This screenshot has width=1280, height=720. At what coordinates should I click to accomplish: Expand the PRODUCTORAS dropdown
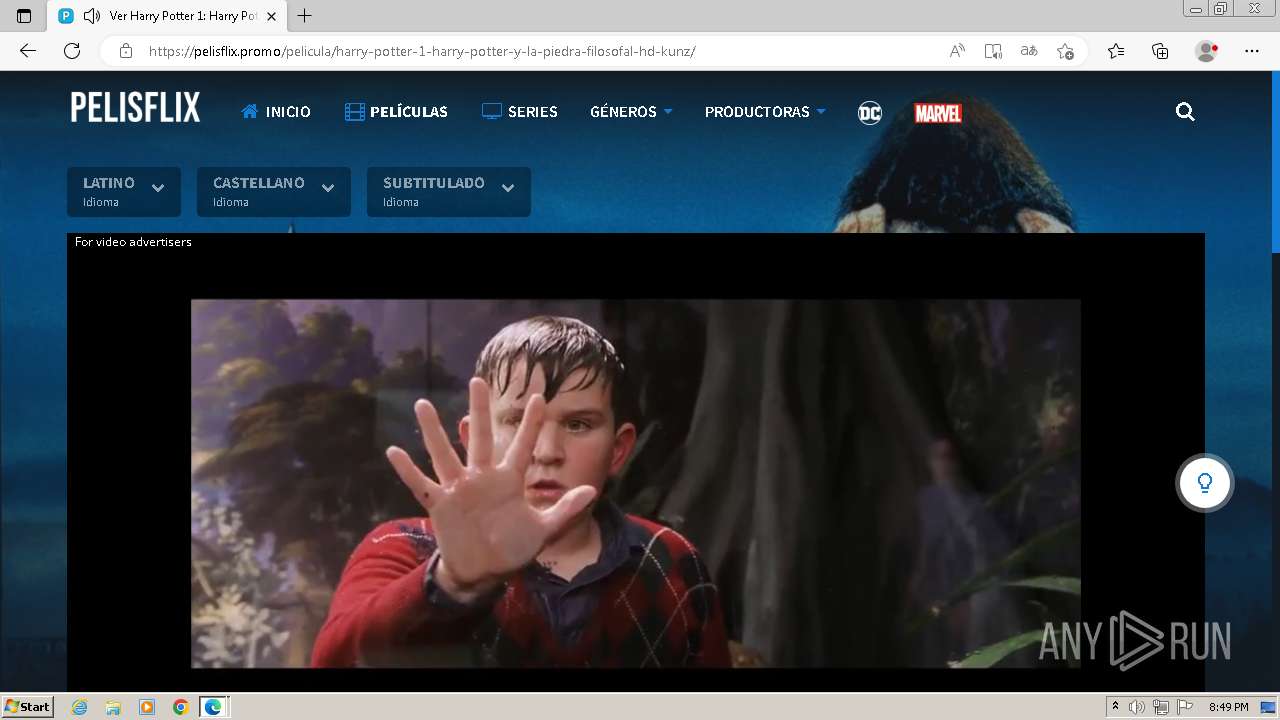point(765,112)
